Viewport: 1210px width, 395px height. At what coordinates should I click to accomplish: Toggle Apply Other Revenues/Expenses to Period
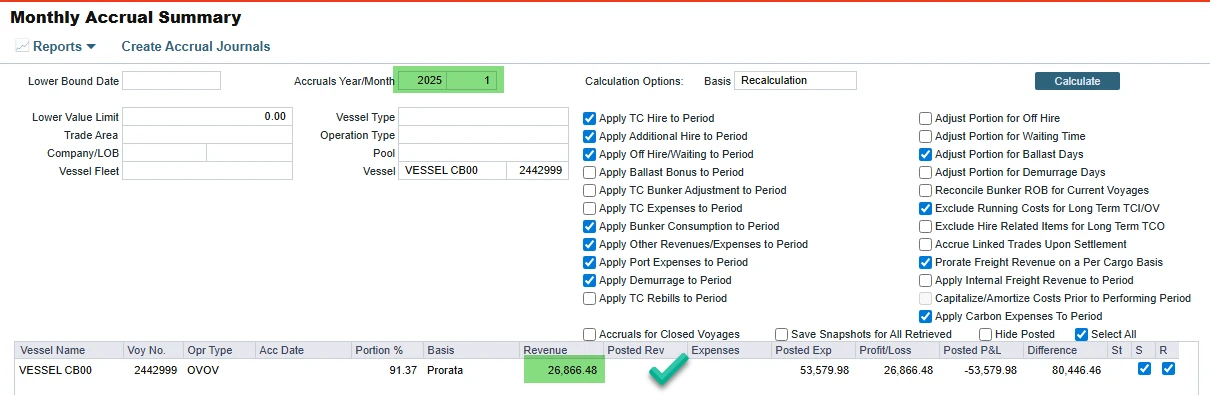coord(590,244)
